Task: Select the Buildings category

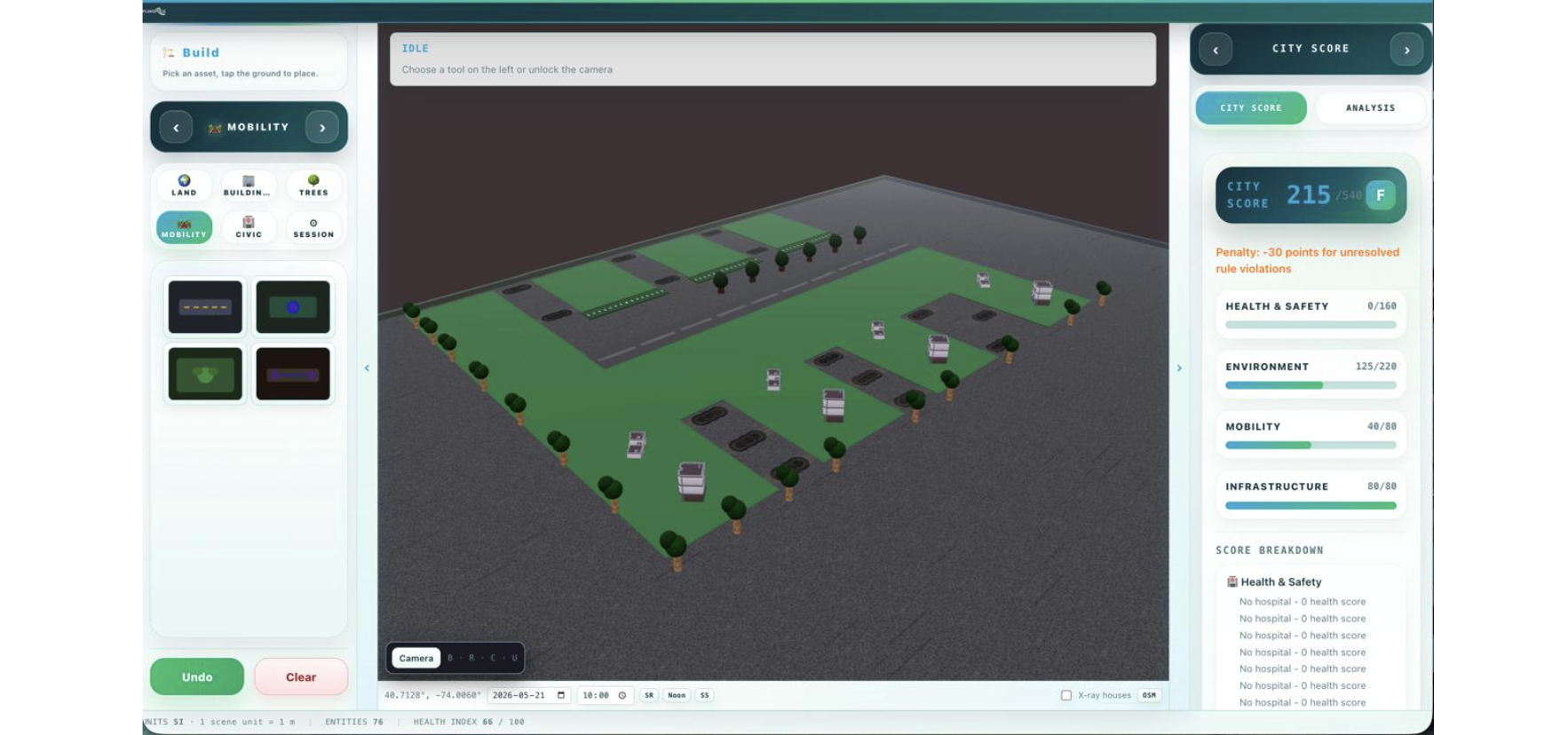Action: (x=248, y=186)
